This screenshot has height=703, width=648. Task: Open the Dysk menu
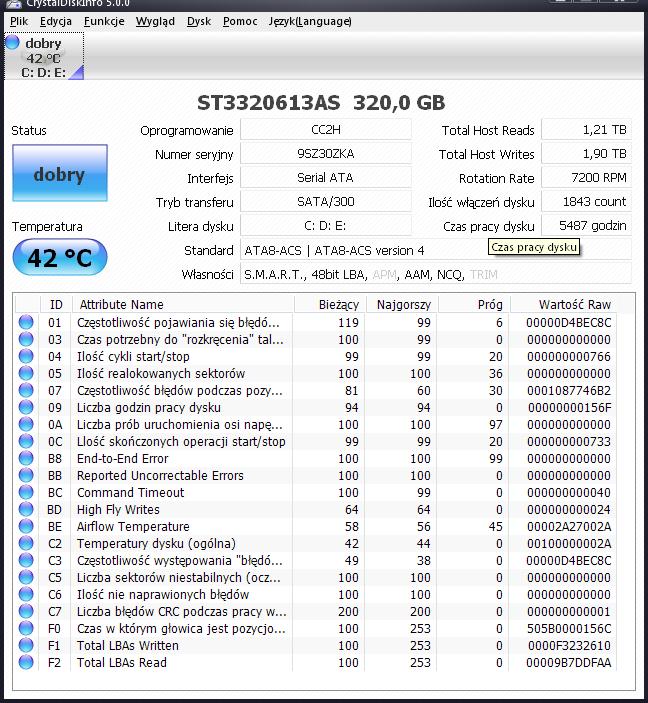click(199, 22)
